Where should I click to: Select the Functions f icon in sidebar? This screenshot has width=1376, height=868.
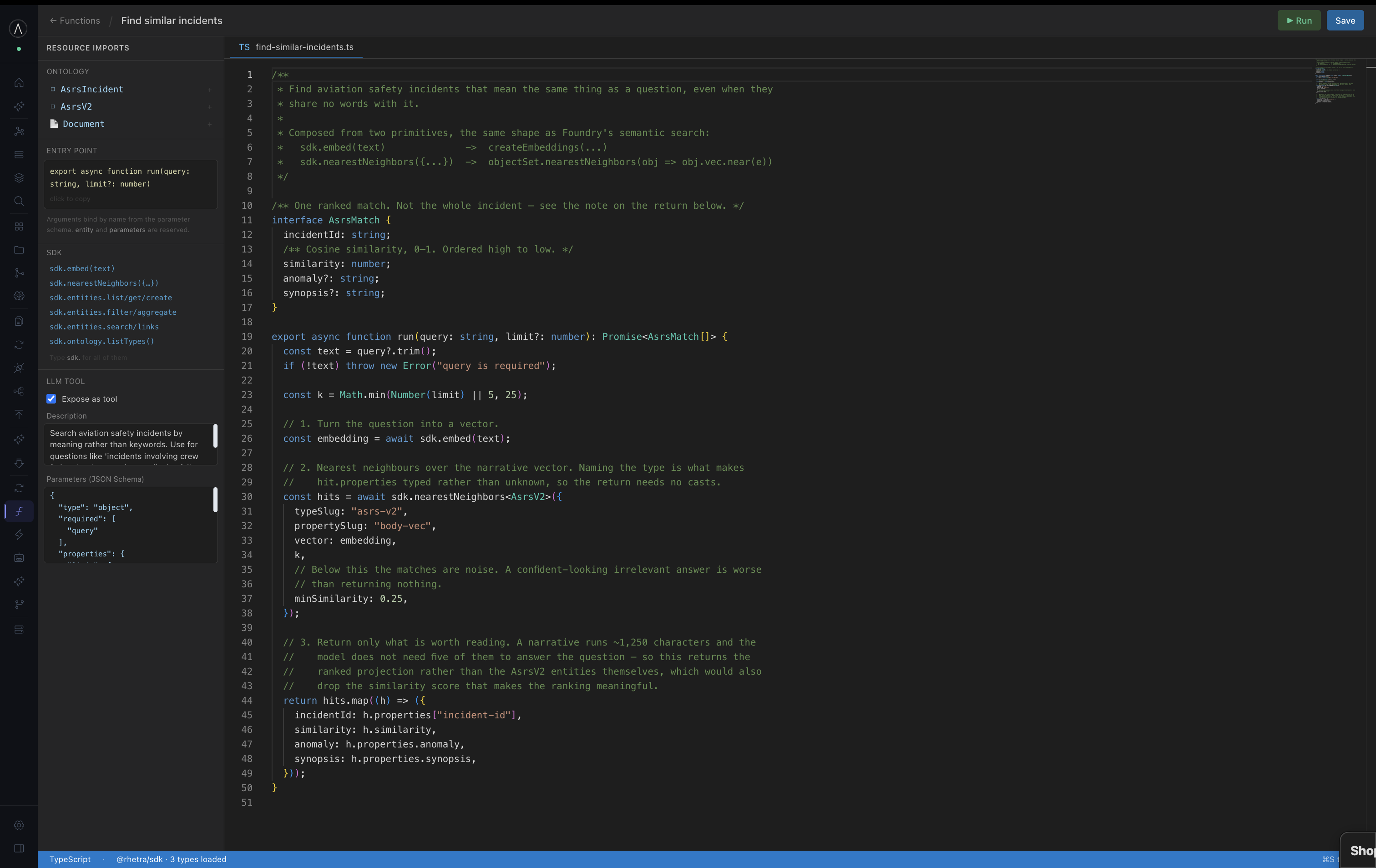coord(19,511)
